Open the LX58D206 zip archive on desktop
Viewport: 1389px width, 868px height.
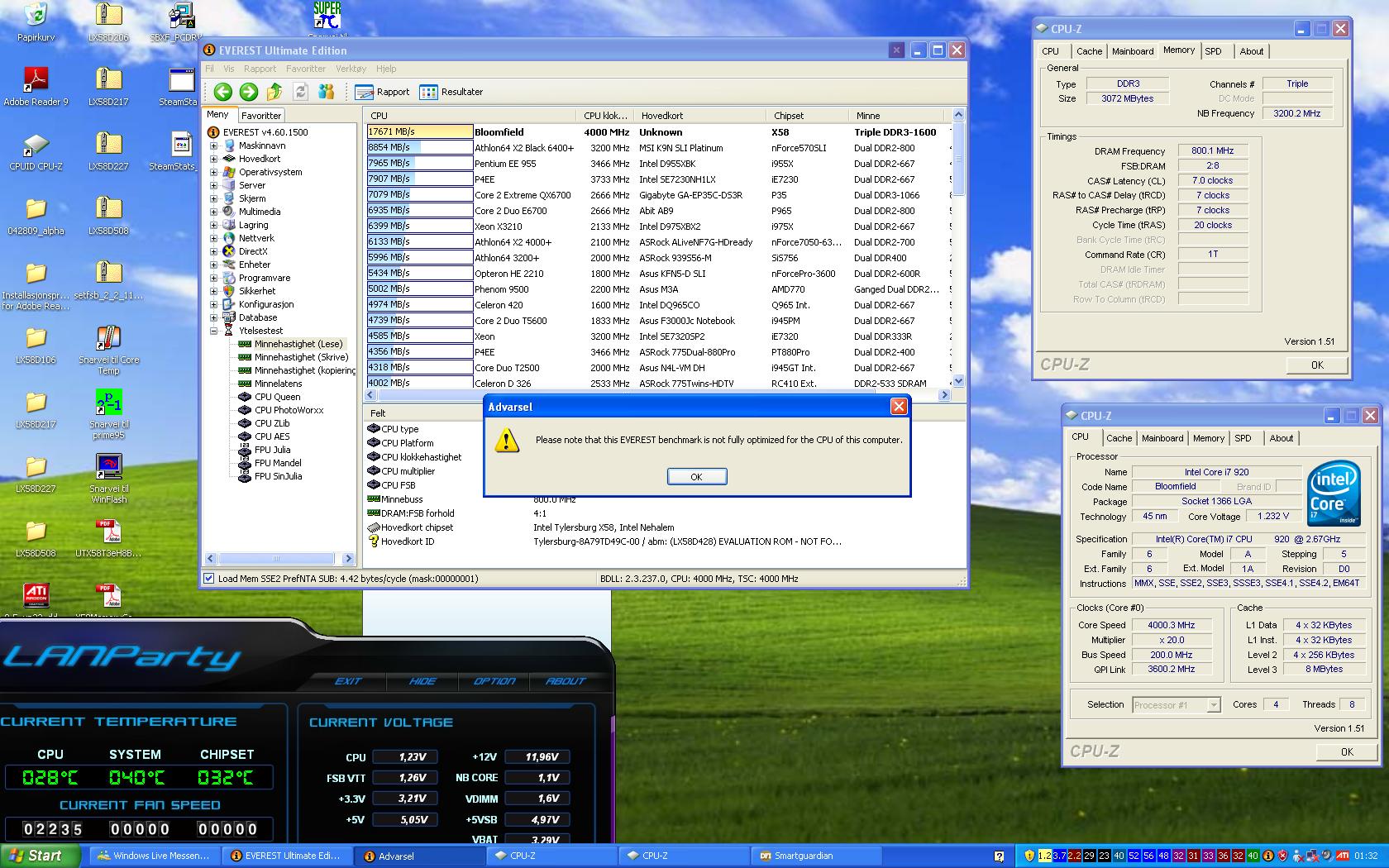[108, 22]
